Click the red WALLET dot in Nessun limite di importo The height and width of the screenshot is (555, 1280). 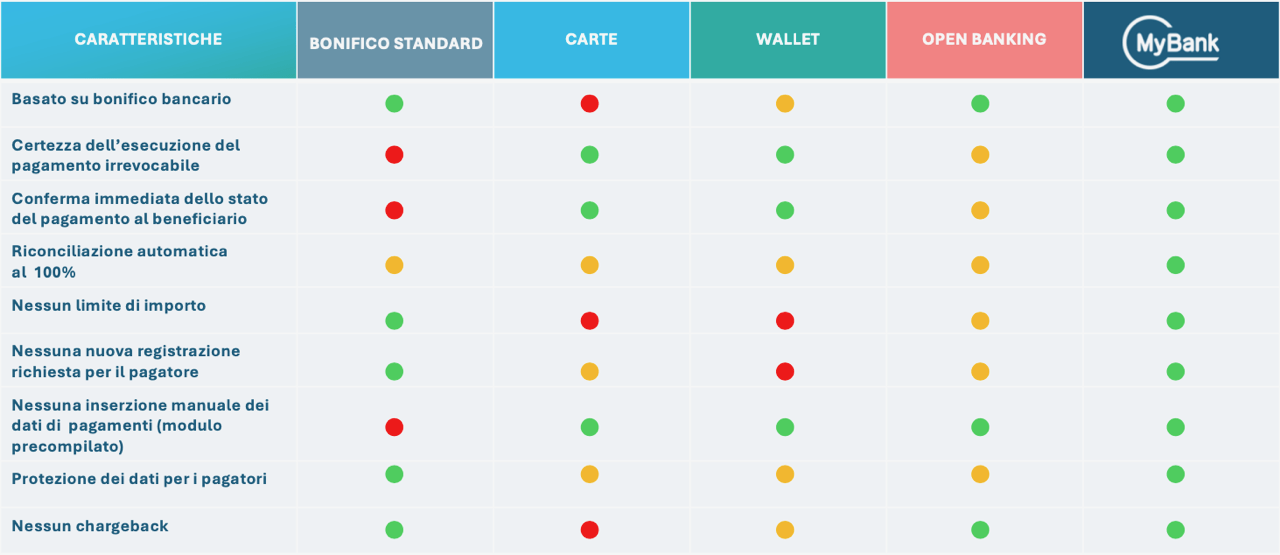tap(785, 321)
